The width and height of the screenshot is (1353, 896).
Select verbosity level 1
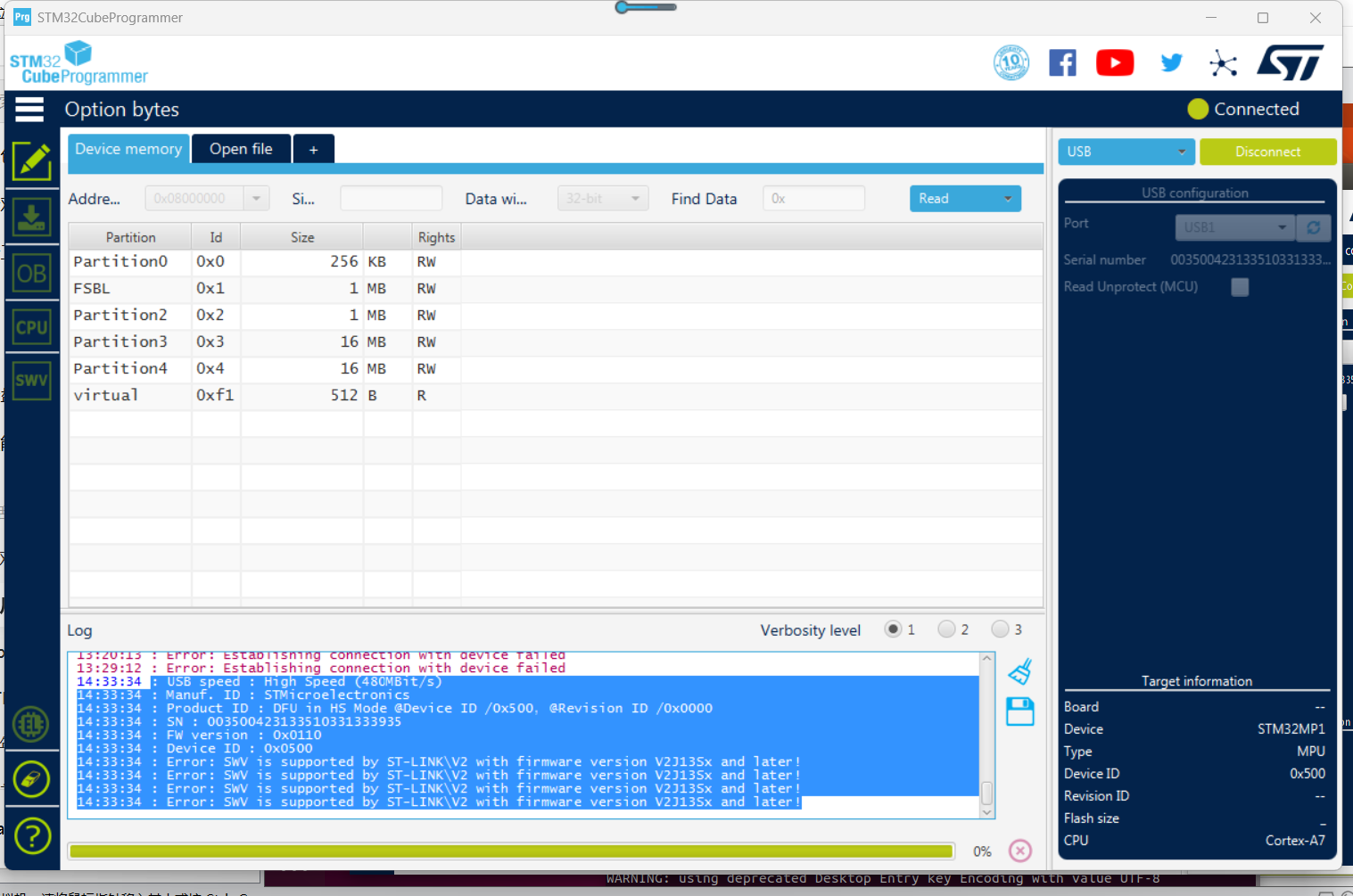893,629
